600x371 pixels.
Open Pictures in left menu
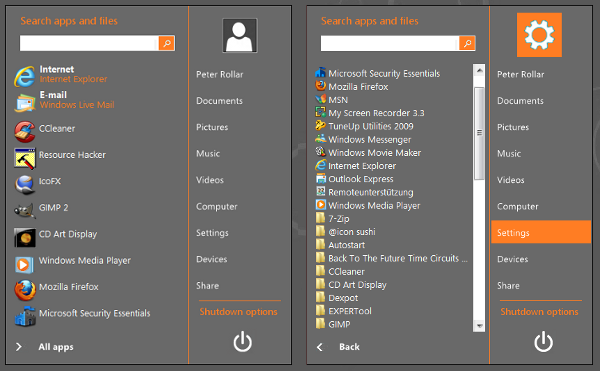coord(212,127)
